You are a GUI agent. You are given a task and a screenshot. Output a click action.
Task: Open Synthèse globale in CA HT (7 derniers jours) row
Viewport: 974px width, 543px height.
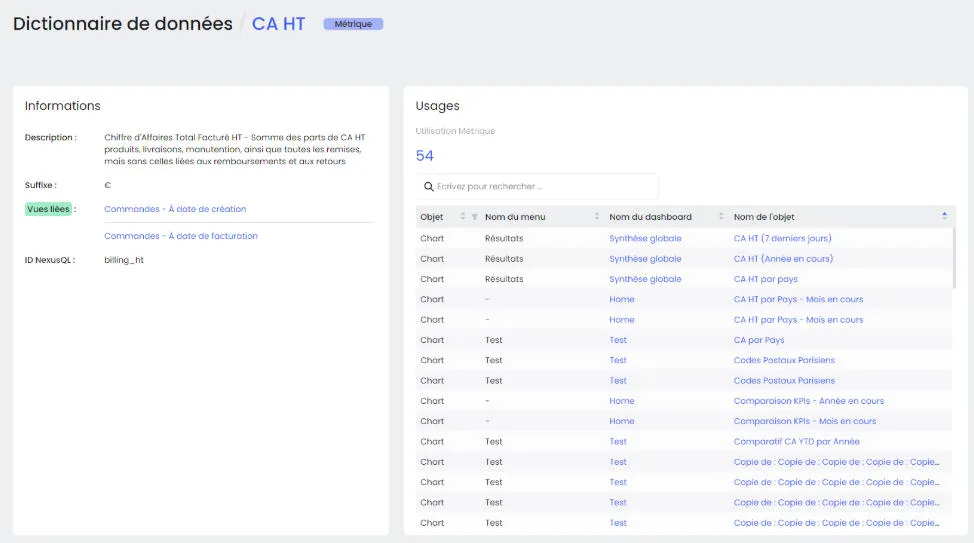click(645, 238)
